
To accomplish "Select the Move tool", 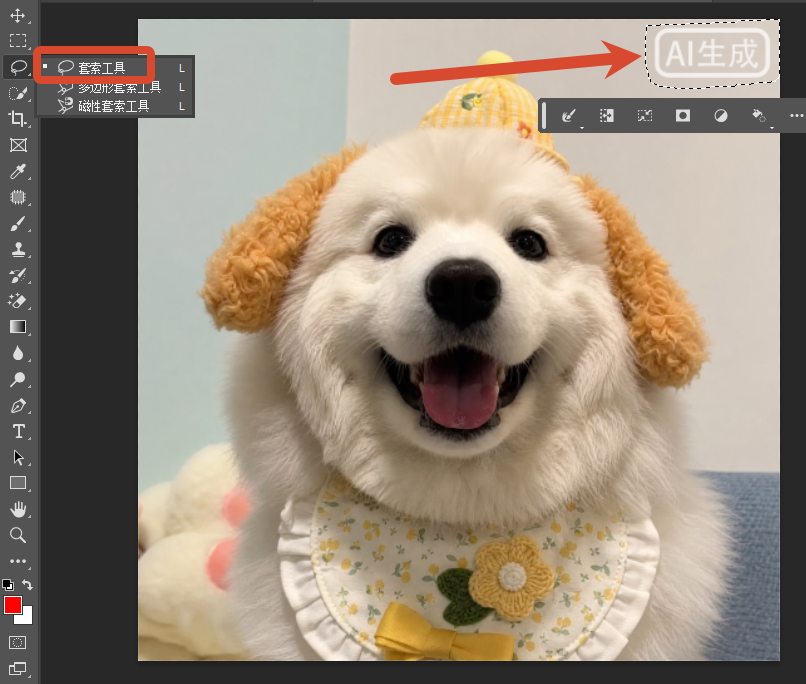I will 17,15.
